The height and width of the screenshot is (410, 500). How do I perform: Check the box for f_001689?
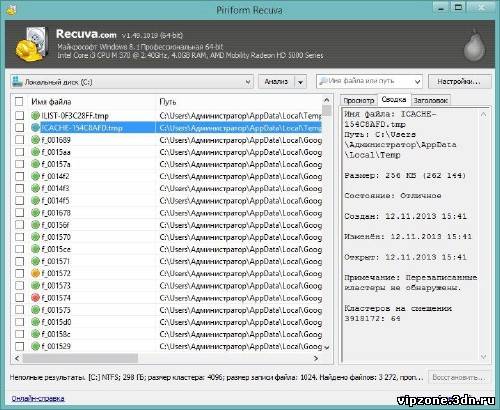(20, 140)
